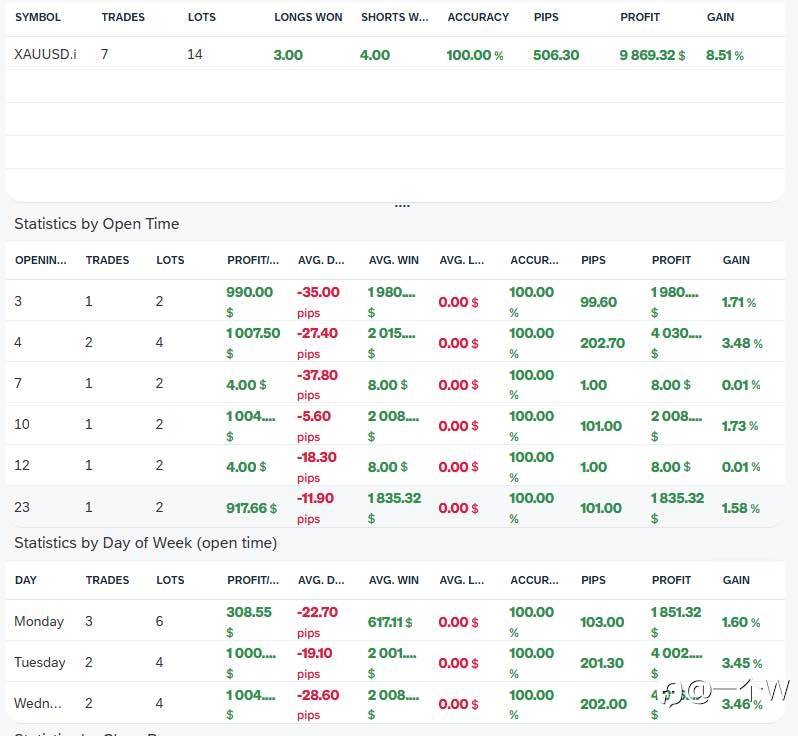
Task: Sort open time table by OPENIN... column
Action: pyautogui.click(x=41, y=260)
